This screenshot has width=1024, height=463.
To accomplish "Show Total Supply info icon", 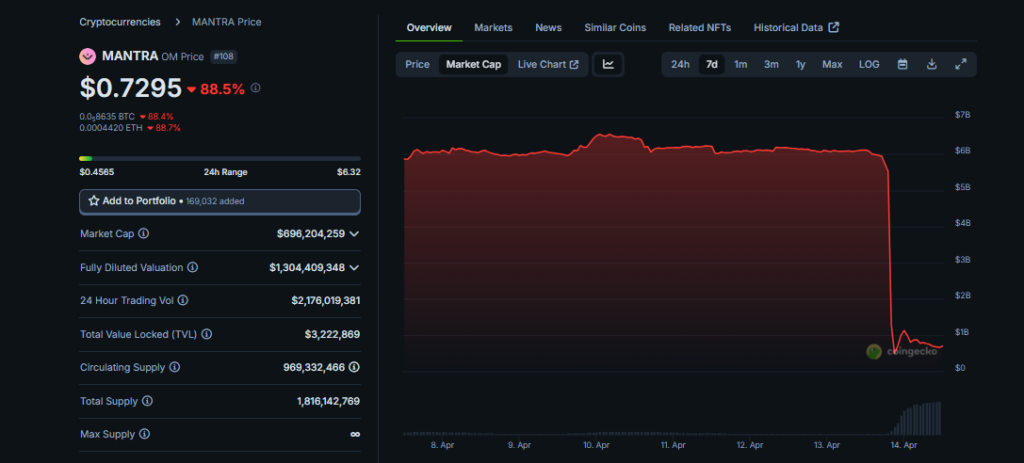I will (148, 401).
